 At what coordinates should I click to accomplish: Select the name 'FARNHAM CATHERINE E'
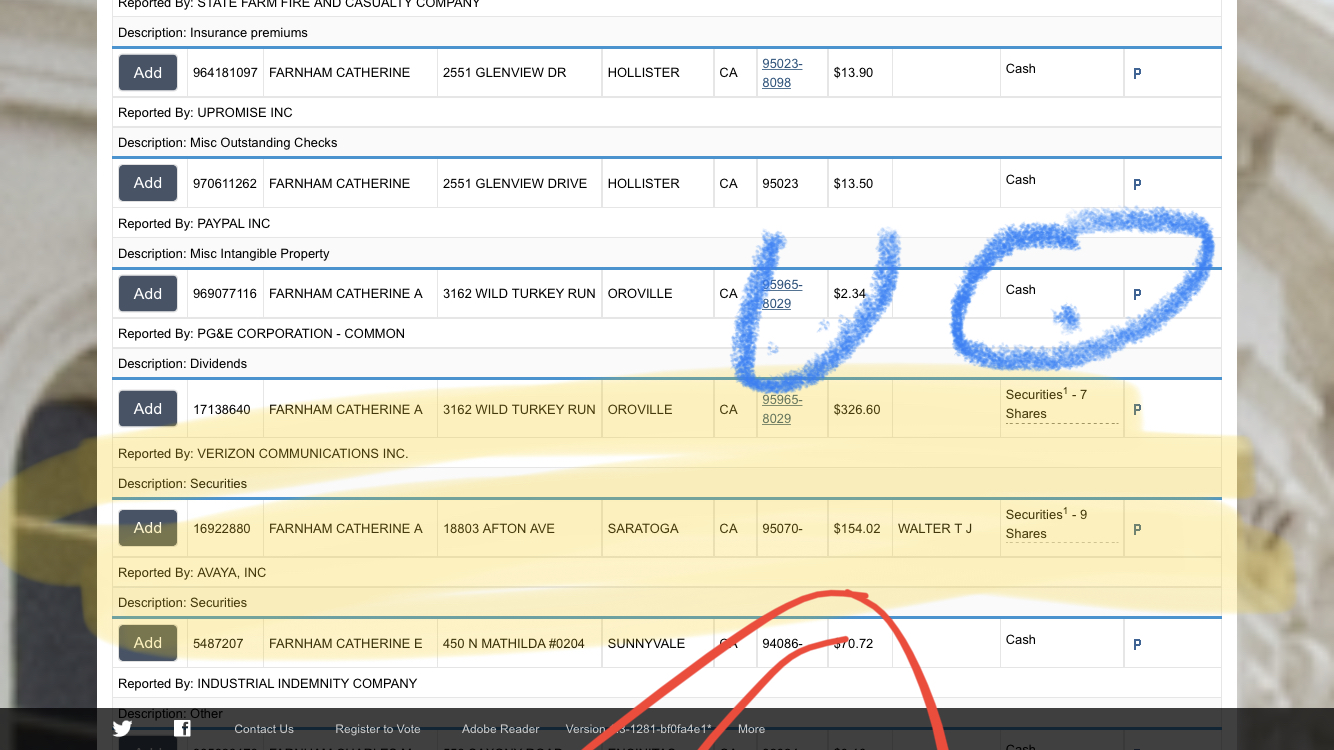[346, 644]
